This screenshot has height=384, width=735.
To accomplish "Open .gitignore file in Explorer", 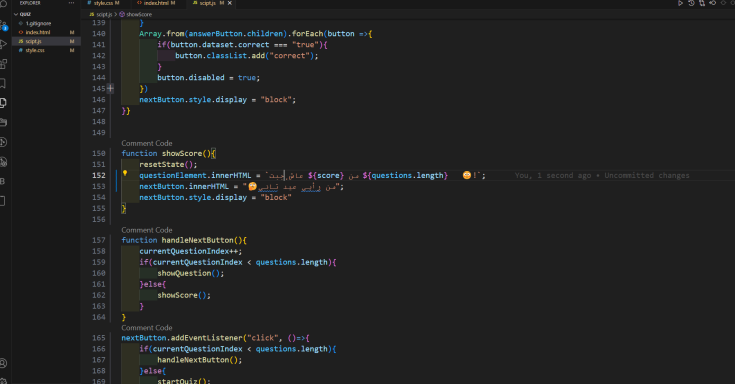I will click(x=38, y=23).
